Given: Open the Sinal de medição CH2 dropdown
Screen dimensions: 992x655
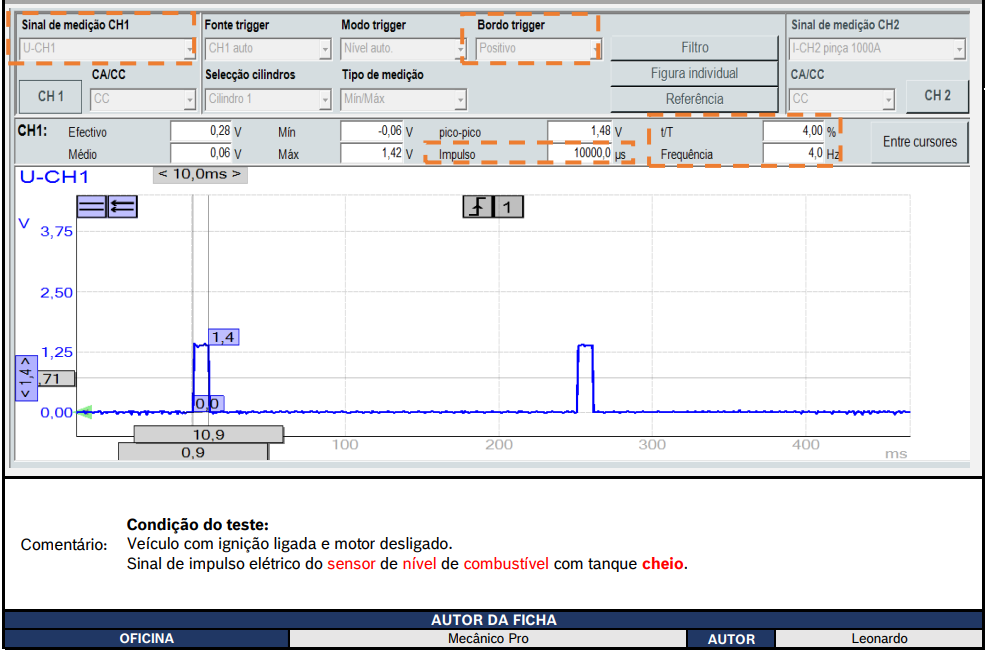Looking at the screenshot, I should (x=876, y=48).
